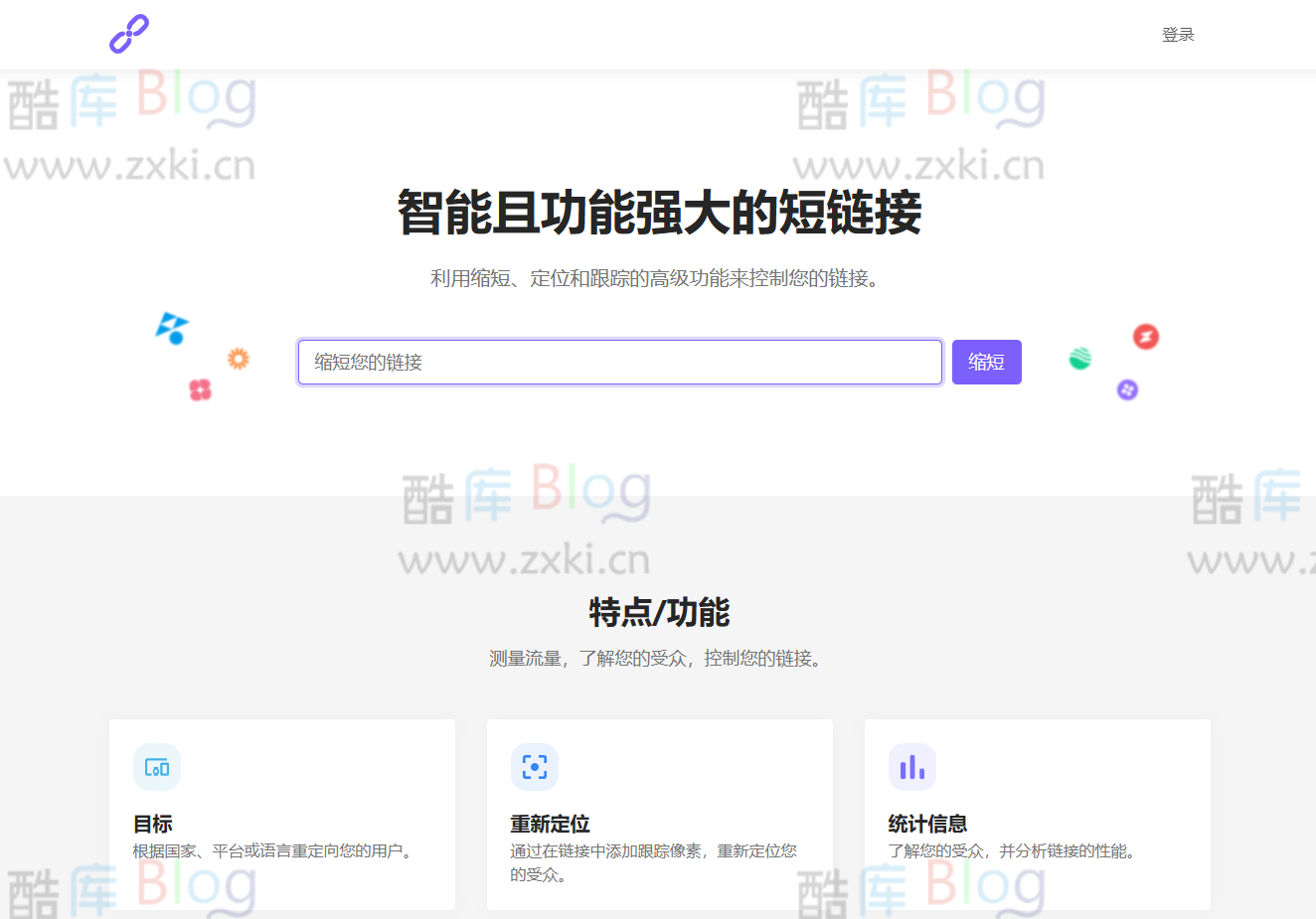
Task: Click the 特点/功能 section heading
Action: click(x=658, y=613)
